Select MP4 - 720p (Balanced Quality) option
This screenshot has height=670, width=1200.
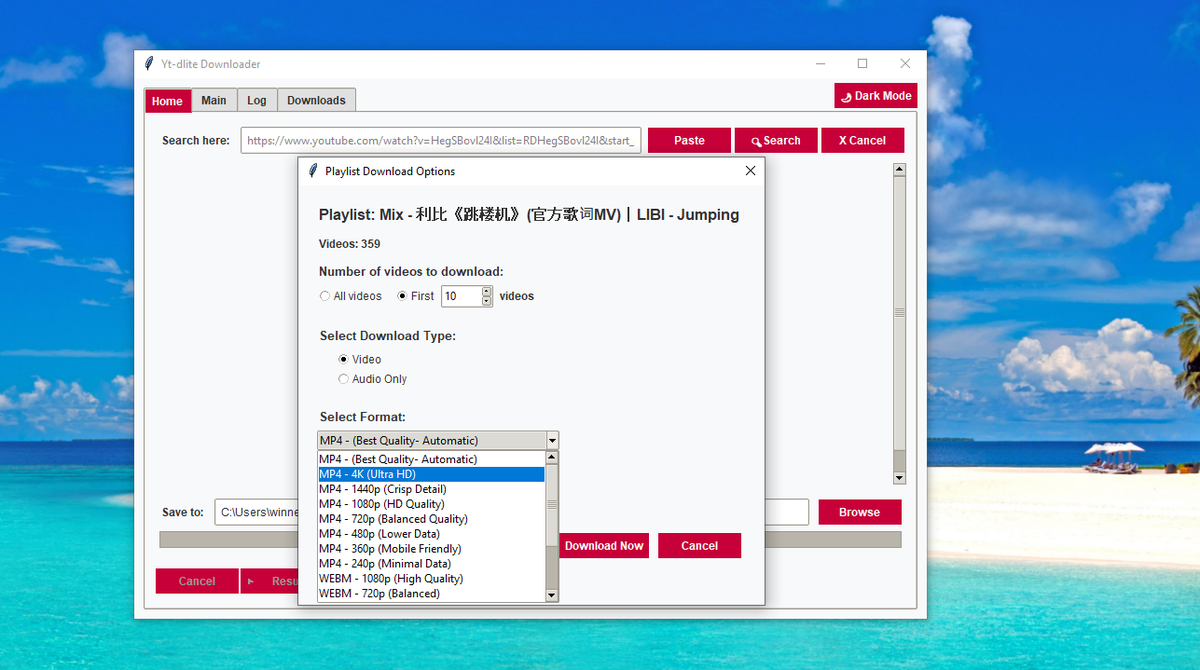coord(431,519)
